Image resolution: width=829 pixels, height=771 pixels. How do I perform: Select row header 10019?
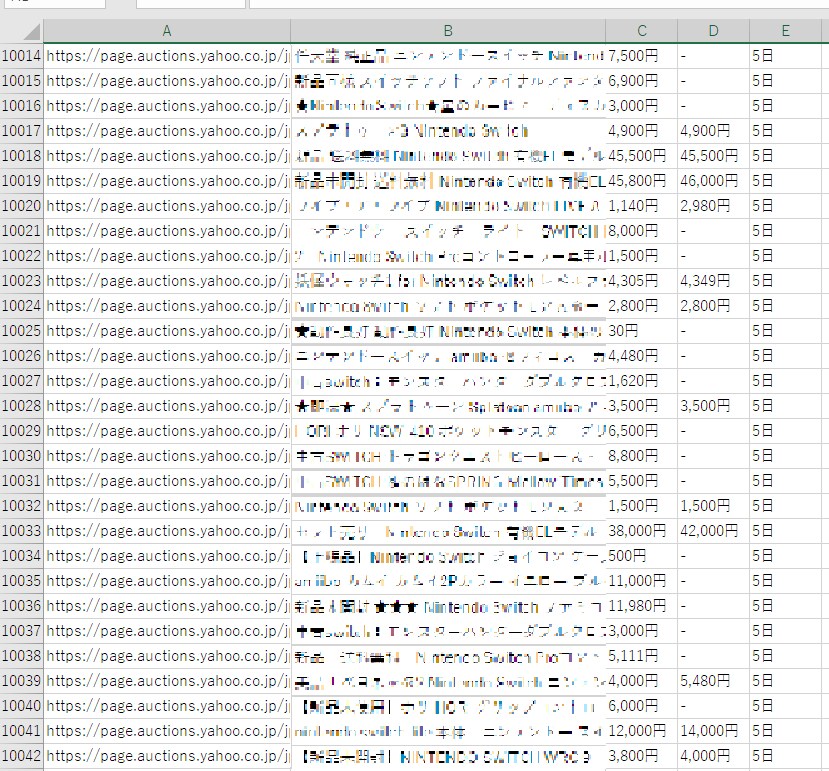pyautogui.click(x=22, y=181)
